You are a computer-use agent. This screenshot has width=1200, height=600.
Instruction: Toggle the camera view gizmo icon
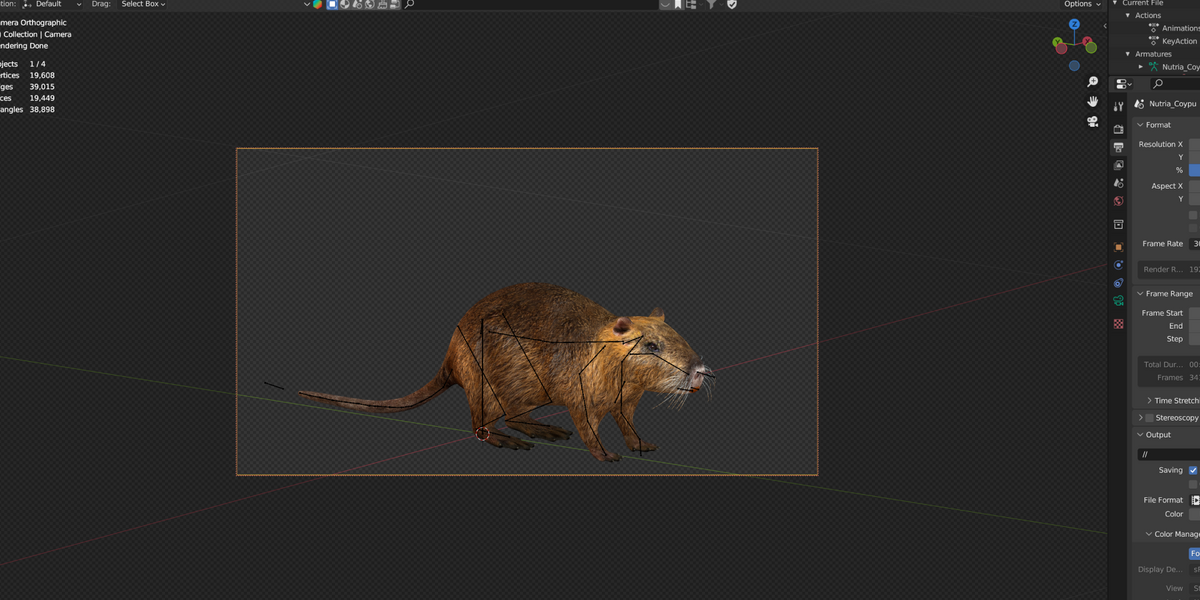(1092, 121)
